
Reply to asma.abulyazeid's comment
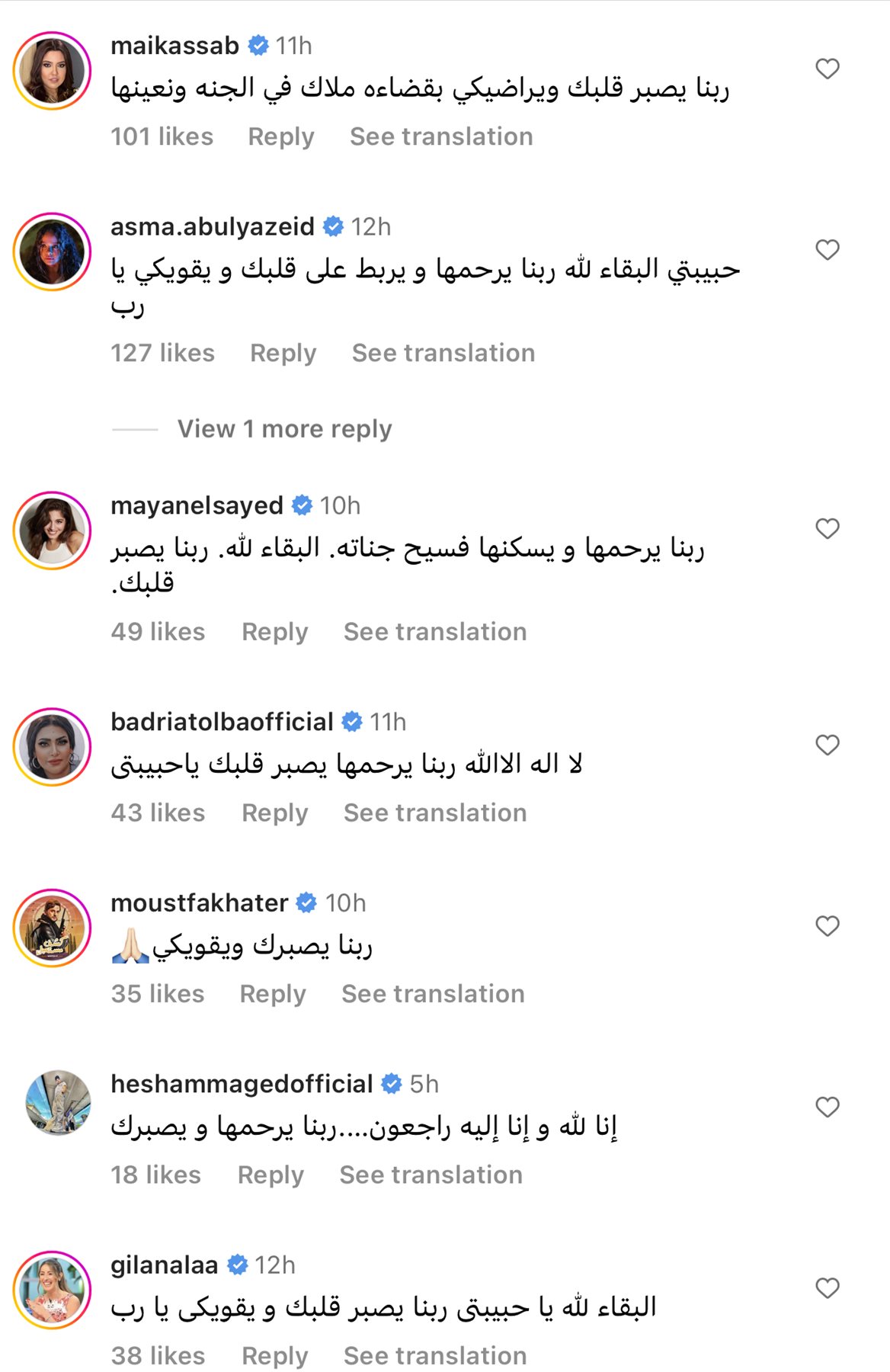(x=283, y=353)
